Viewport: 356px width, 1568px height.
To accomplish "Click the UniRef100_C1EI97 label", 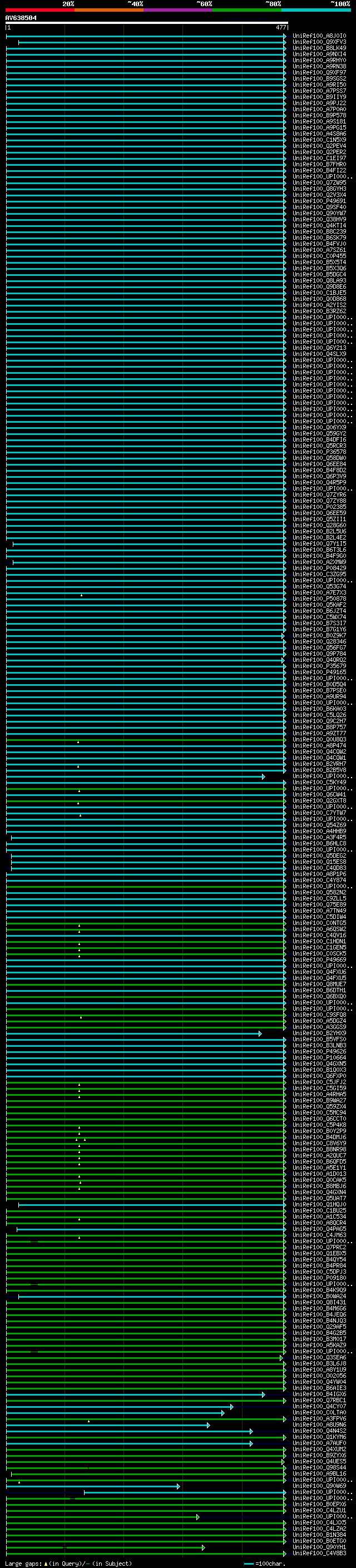I will (319, 159).
